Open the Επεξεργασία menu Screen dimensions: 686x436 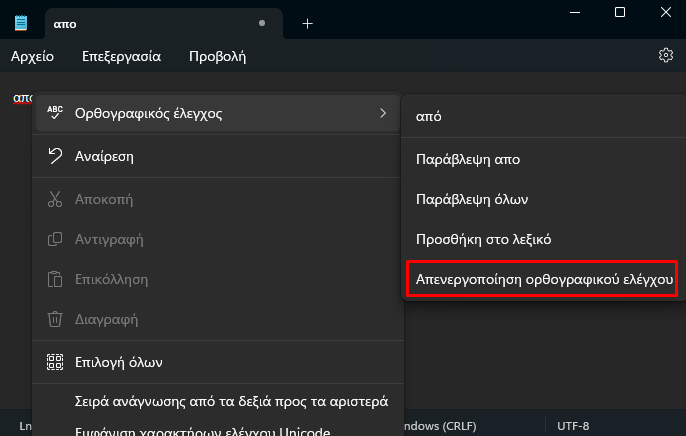[x=122, y=56]
